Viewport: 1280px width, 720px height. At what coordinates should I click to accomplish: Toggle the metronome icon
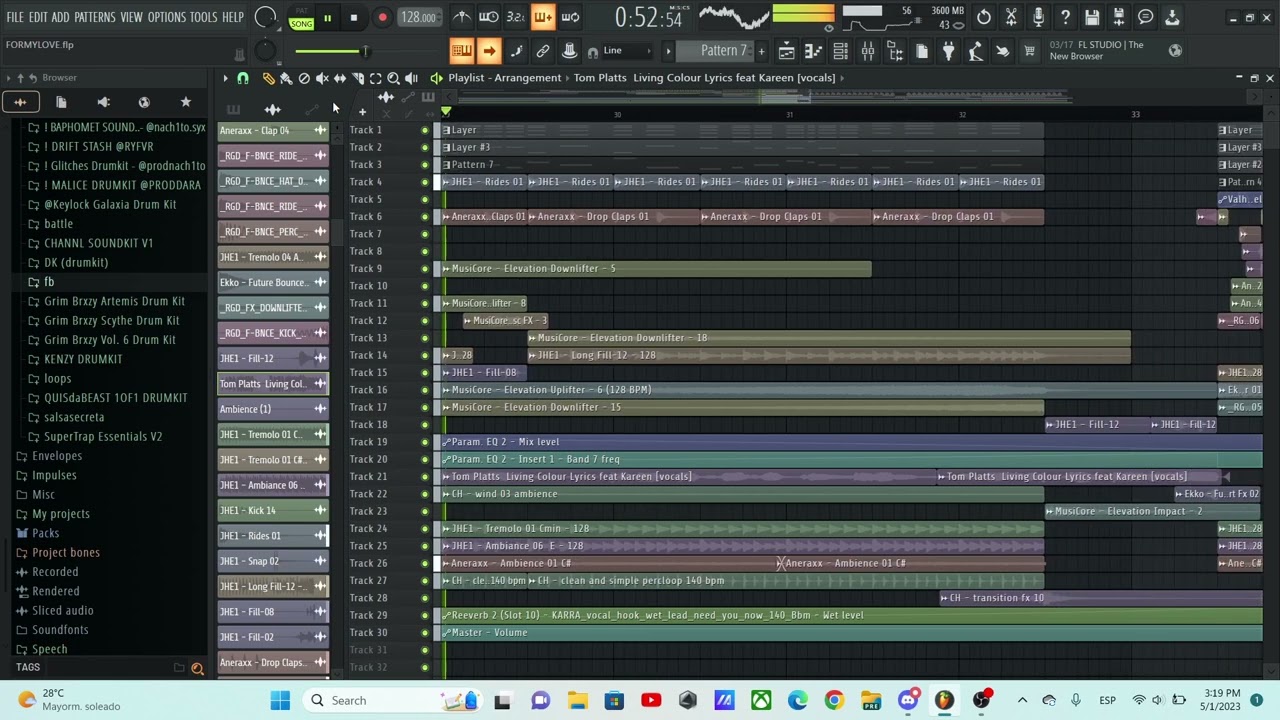pos(462,17)
